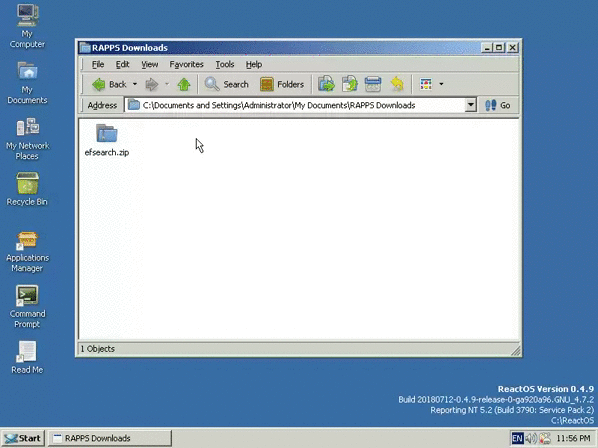Open the Start menu
Image resolution: width=598 pixels, height=448 pixels.
pos(23,438)
